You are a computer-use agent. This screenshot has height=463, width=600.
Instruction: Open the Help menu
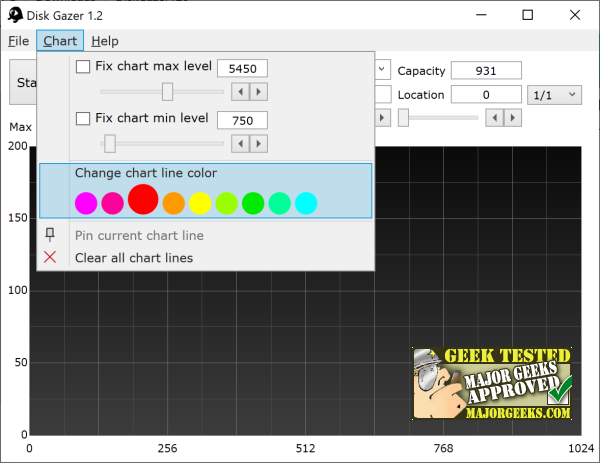pyautogui.click(x=104, y=41)
